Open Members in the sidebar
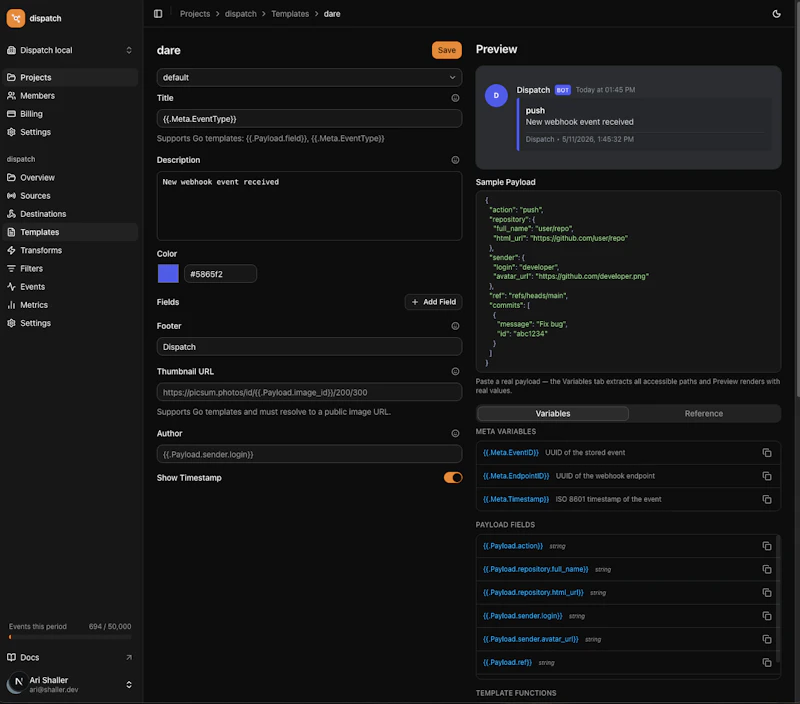Screen dimensions: 800x704 click(70, 95)
